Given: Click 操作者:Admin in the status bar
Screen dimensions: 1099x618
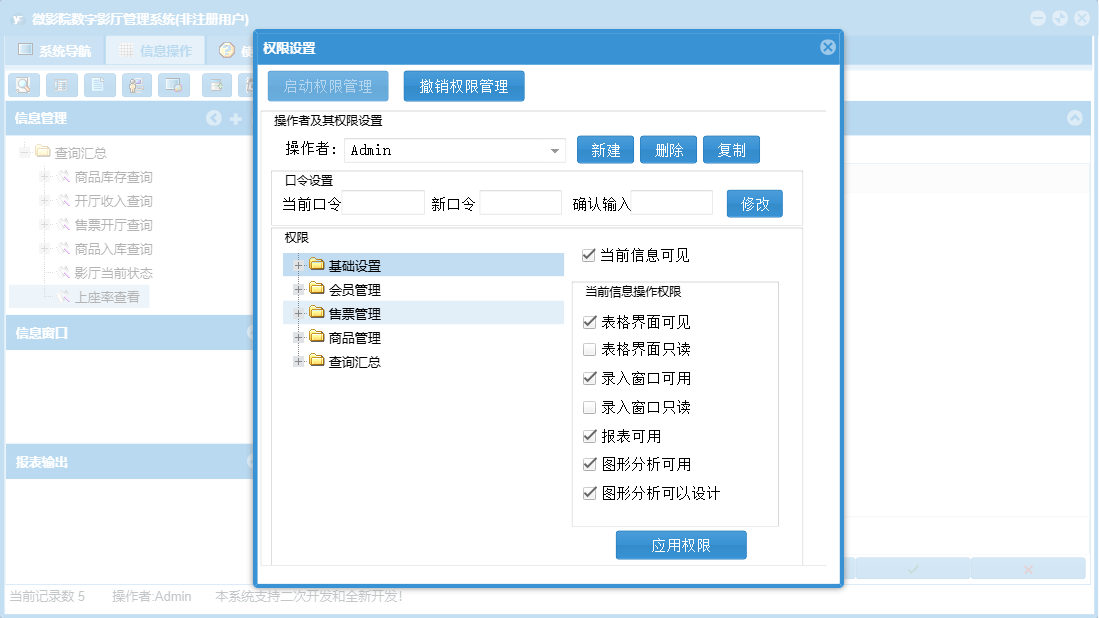Looking at the screenshot, I should [x=151, y=596].
